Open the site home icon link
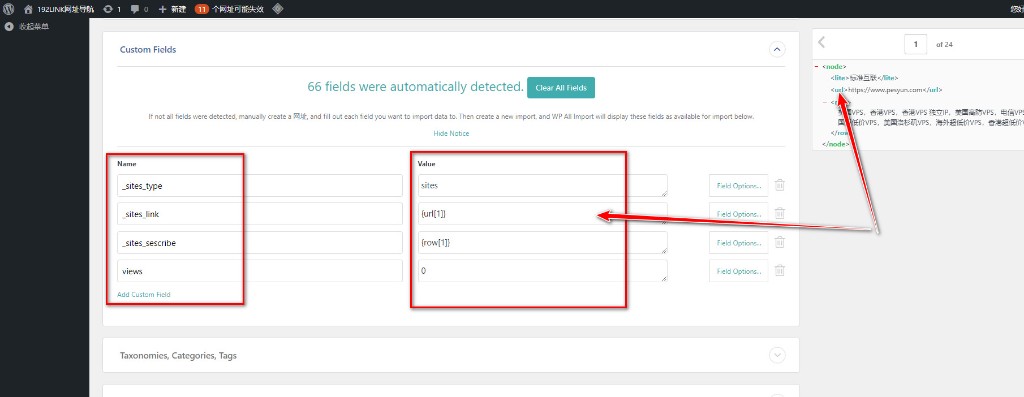The width and height of the screenshot is (1024, 397). pyautogui.click(x=27, y=9)
